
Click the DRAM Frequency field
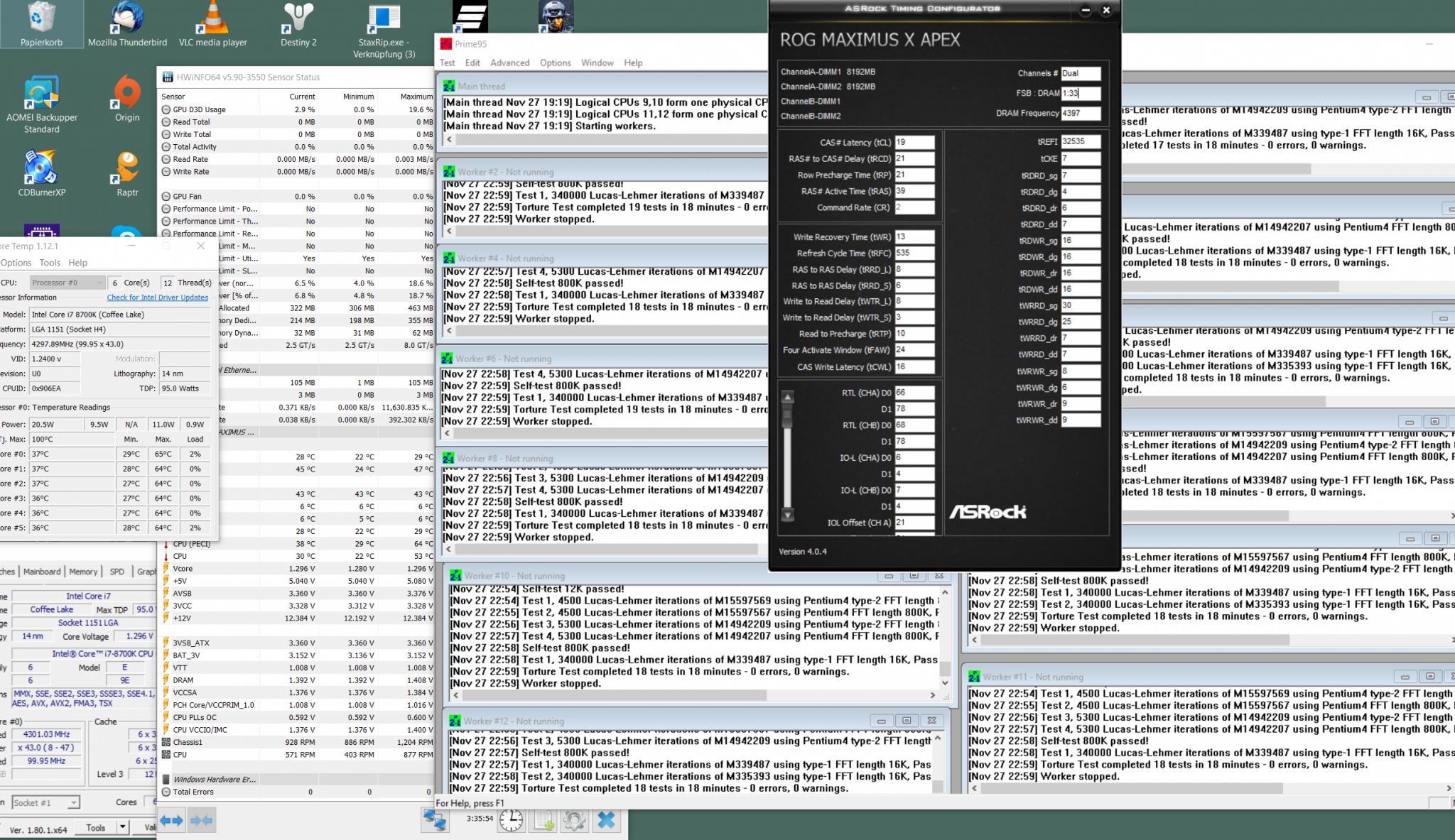(1081, 113)
